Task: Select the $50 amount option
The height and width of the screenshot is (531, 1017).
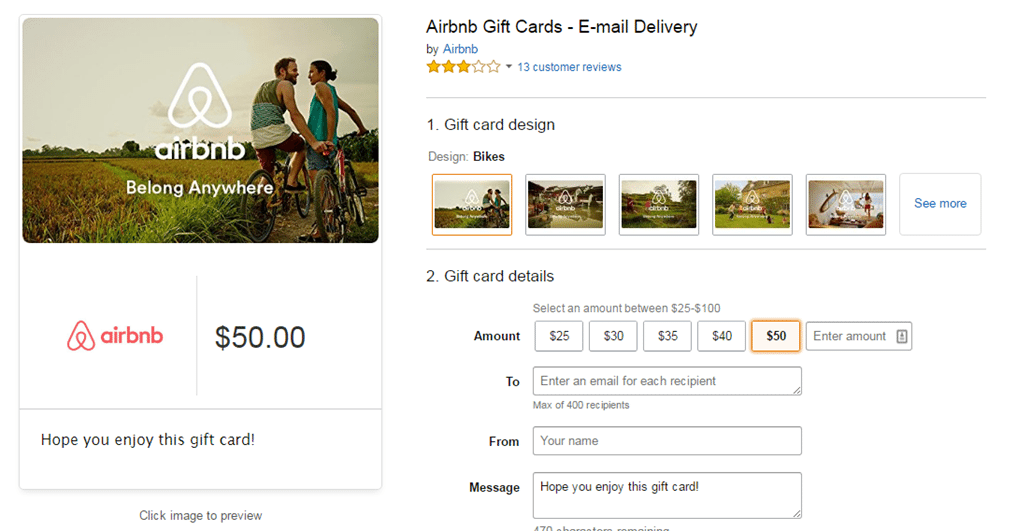Action: click(x=776, y=337)
